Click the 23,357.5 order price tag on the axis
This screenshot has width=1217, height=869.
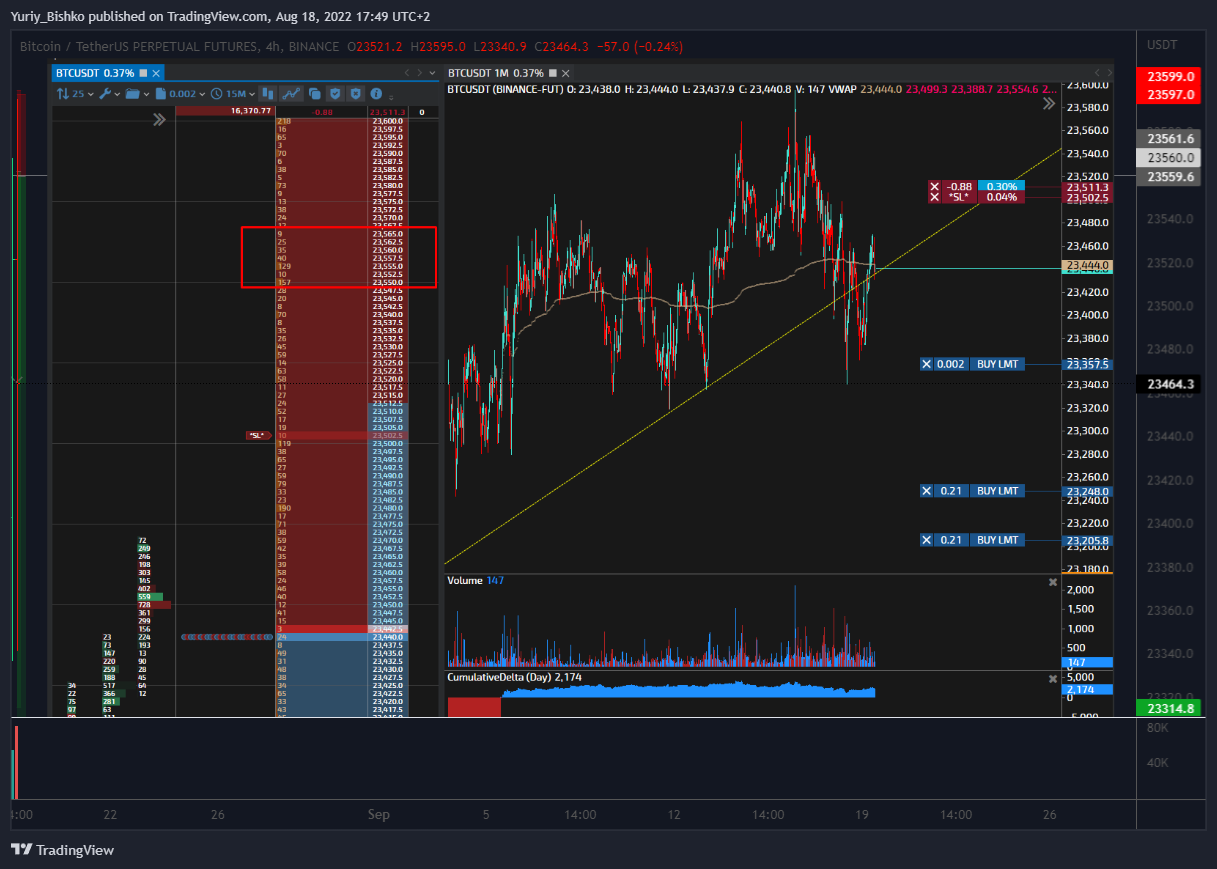click(x=1089, y=365)
